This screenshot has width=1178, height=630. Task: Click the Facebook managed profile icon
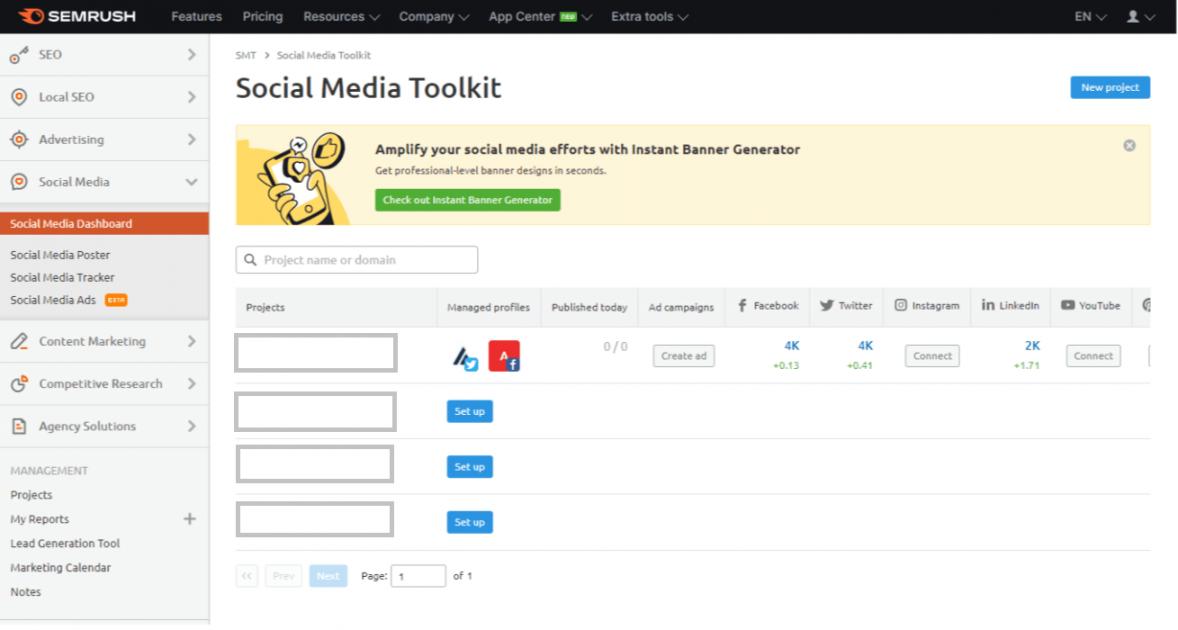pyautogui.click(x=504, y=356)
